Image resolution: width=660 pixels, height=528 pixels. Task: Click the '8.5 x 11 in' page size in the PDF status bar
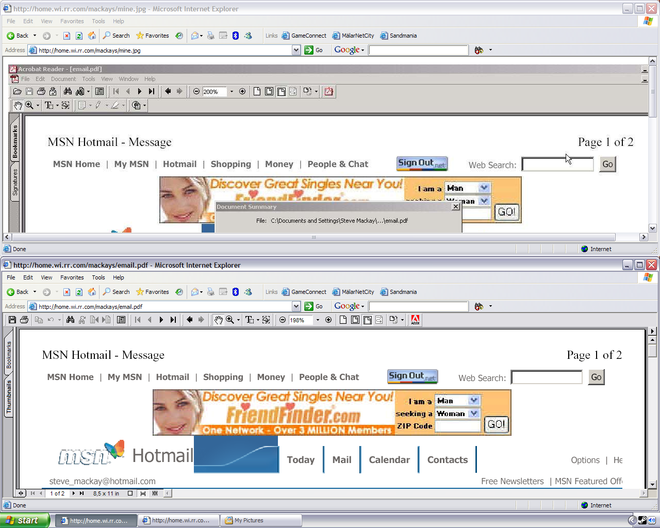[106, 493]
